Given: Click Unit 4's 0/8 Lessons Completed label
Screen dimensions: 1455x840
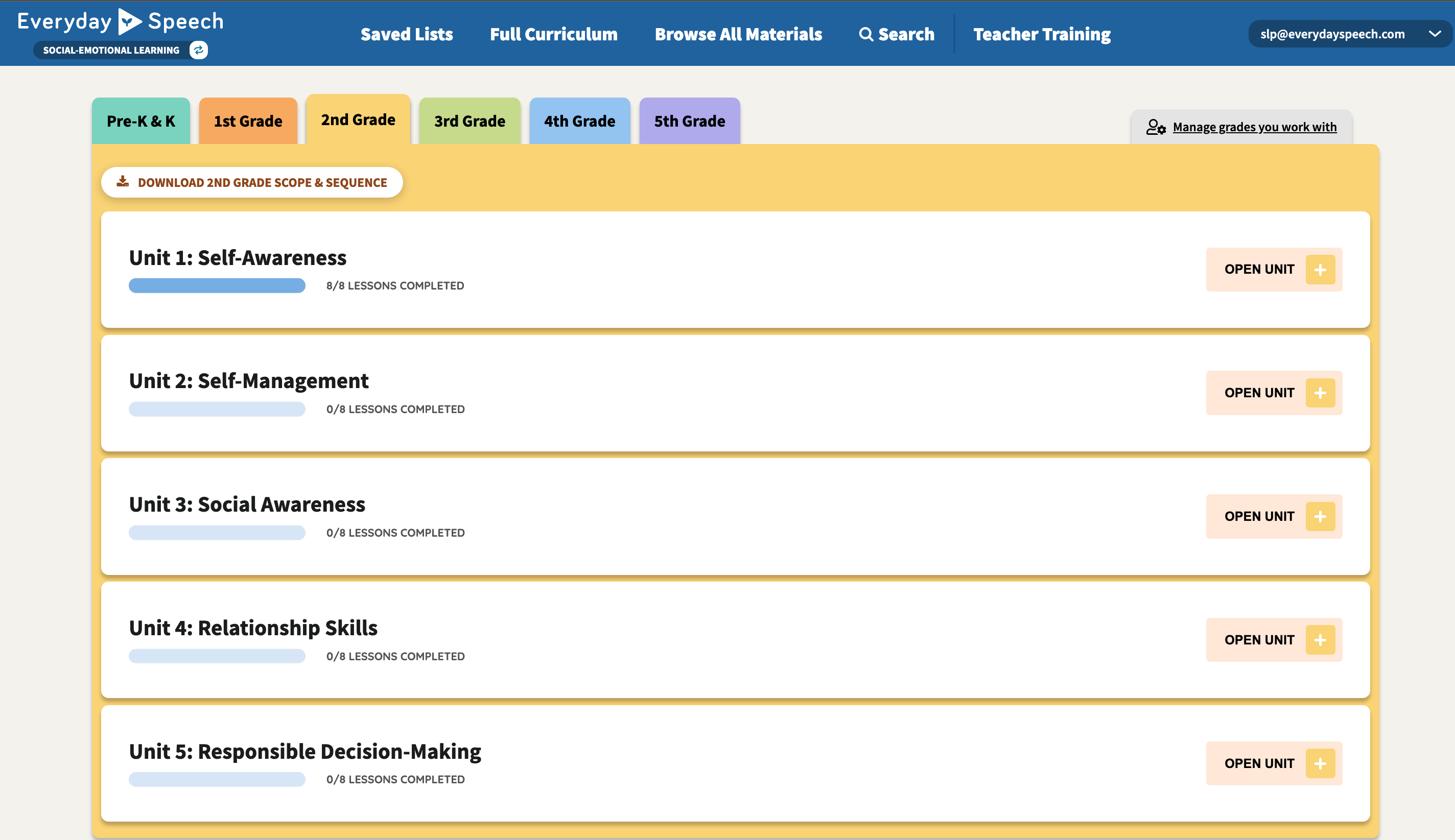Looking at the screenshot, I should click(395, 656).
